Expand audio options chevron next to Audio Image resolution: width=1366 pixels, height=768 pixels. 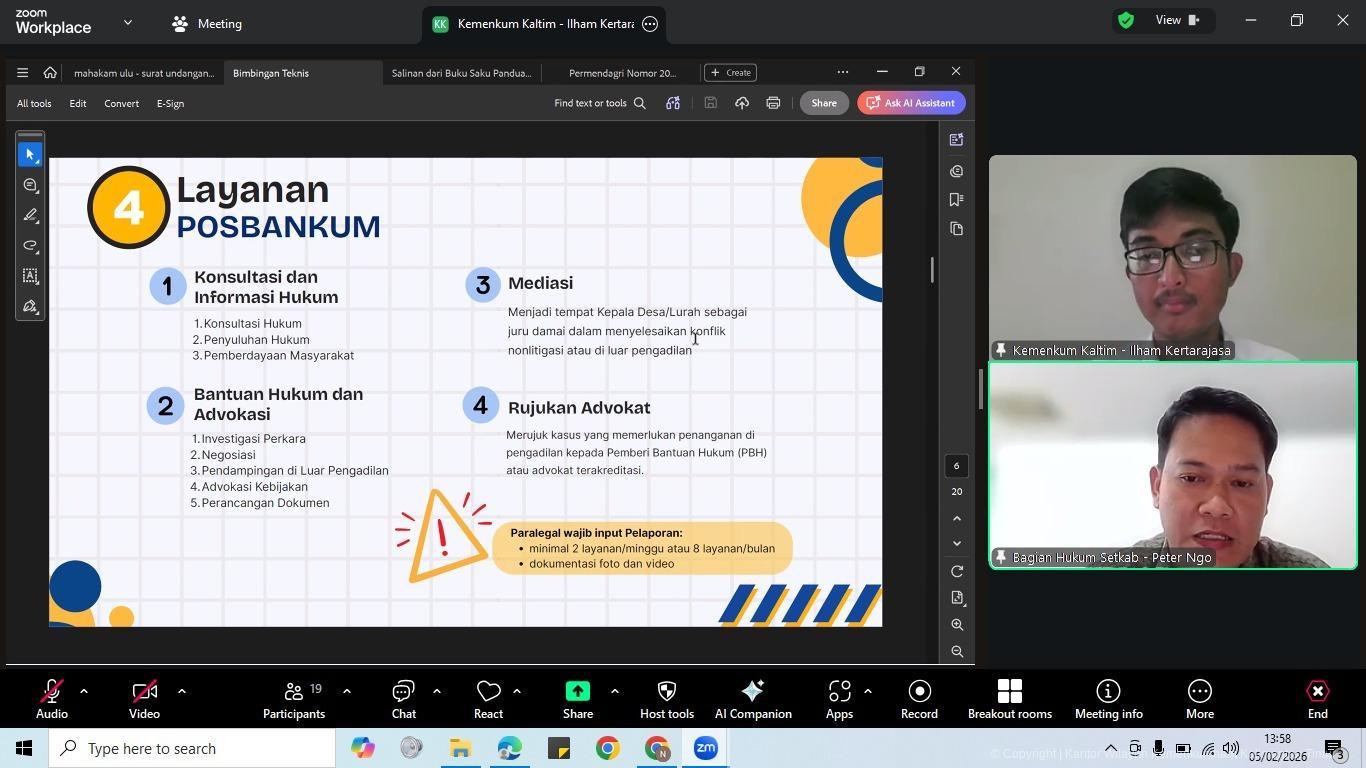pyautogui.click(x=84, y=691)
